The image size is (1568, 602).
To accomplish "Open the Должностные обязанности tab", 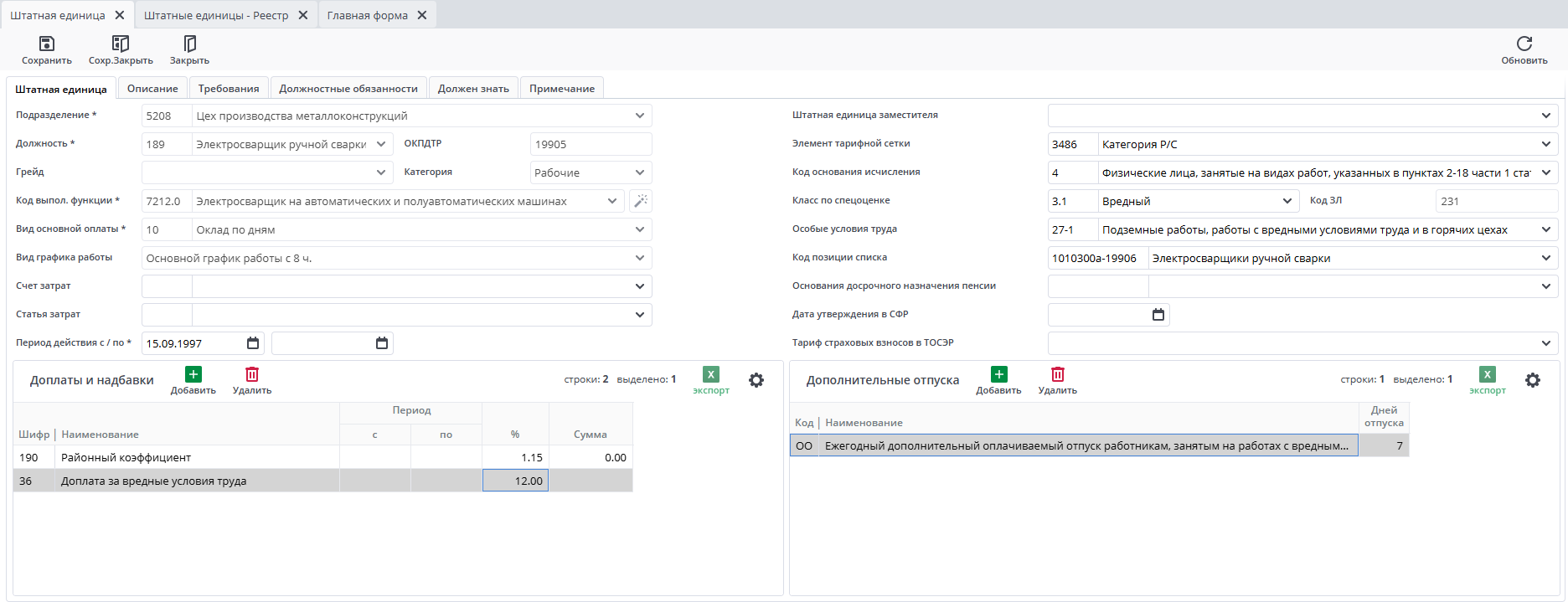I will [x=348, y=89].
